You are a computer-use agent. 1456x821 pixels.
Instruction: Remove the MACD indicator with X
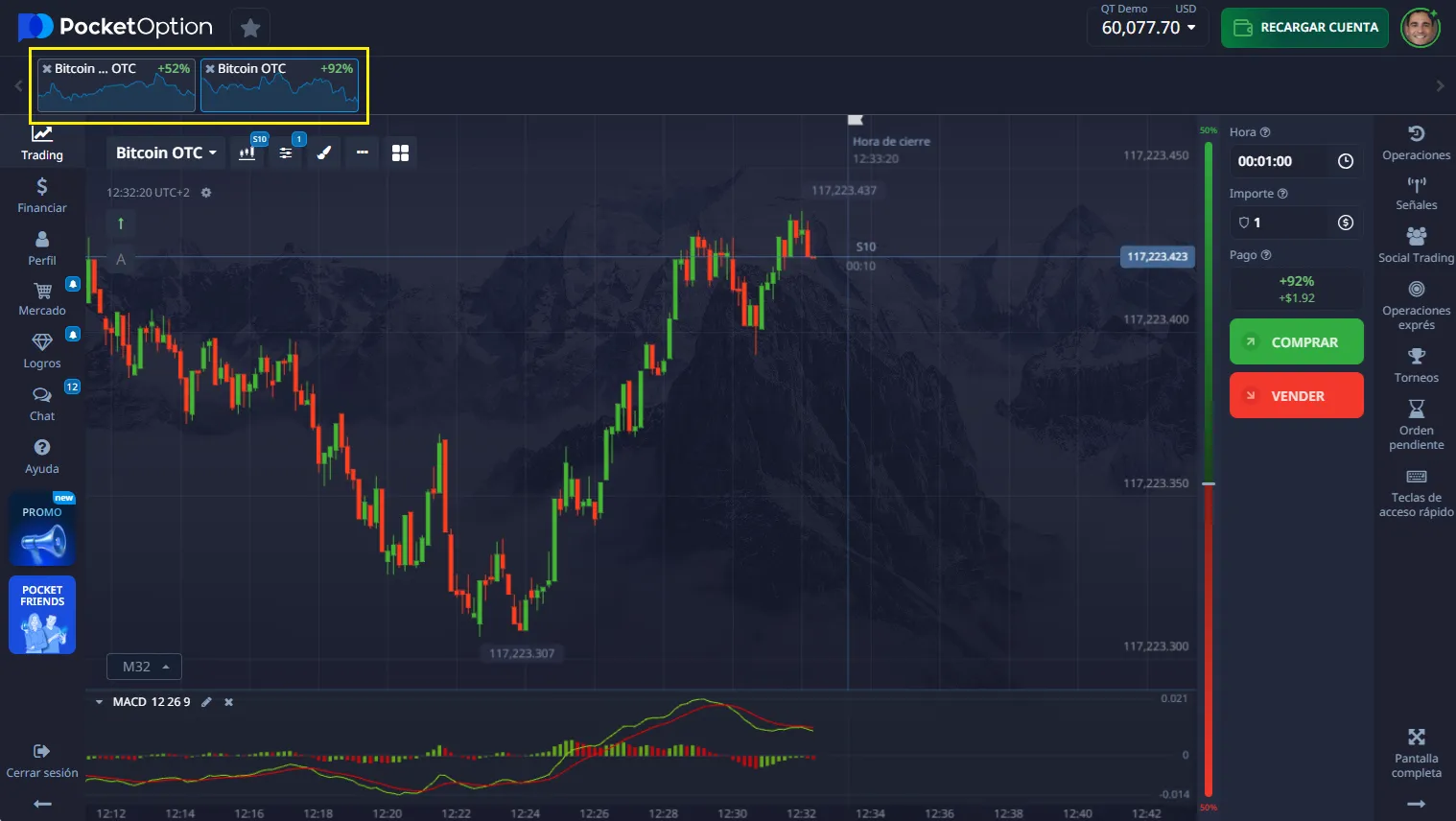[x=229, y=702]
